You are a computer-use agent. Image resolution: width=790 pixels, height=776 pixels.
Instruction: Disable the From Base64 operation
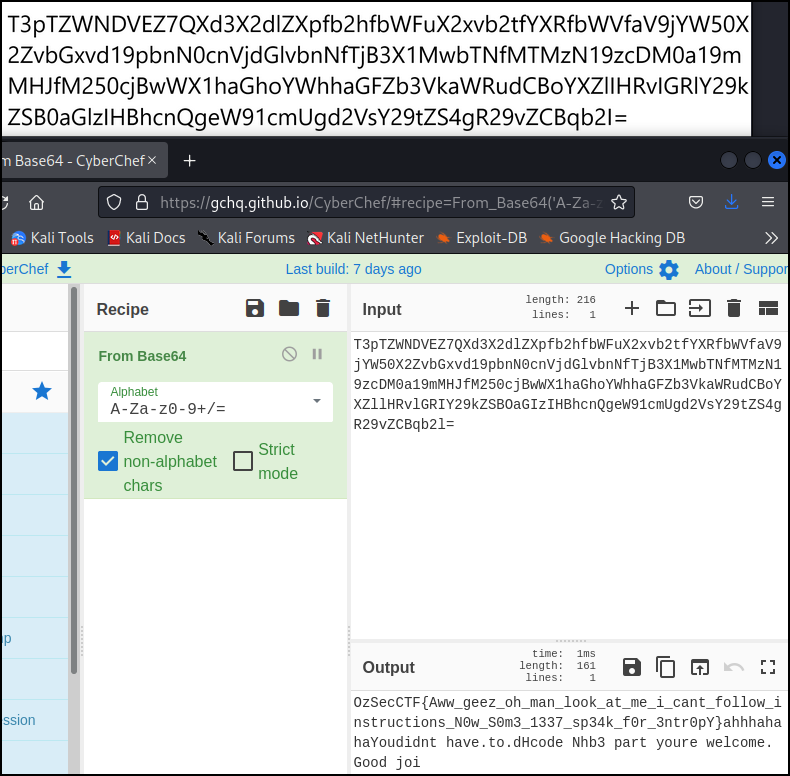[289, 354]
